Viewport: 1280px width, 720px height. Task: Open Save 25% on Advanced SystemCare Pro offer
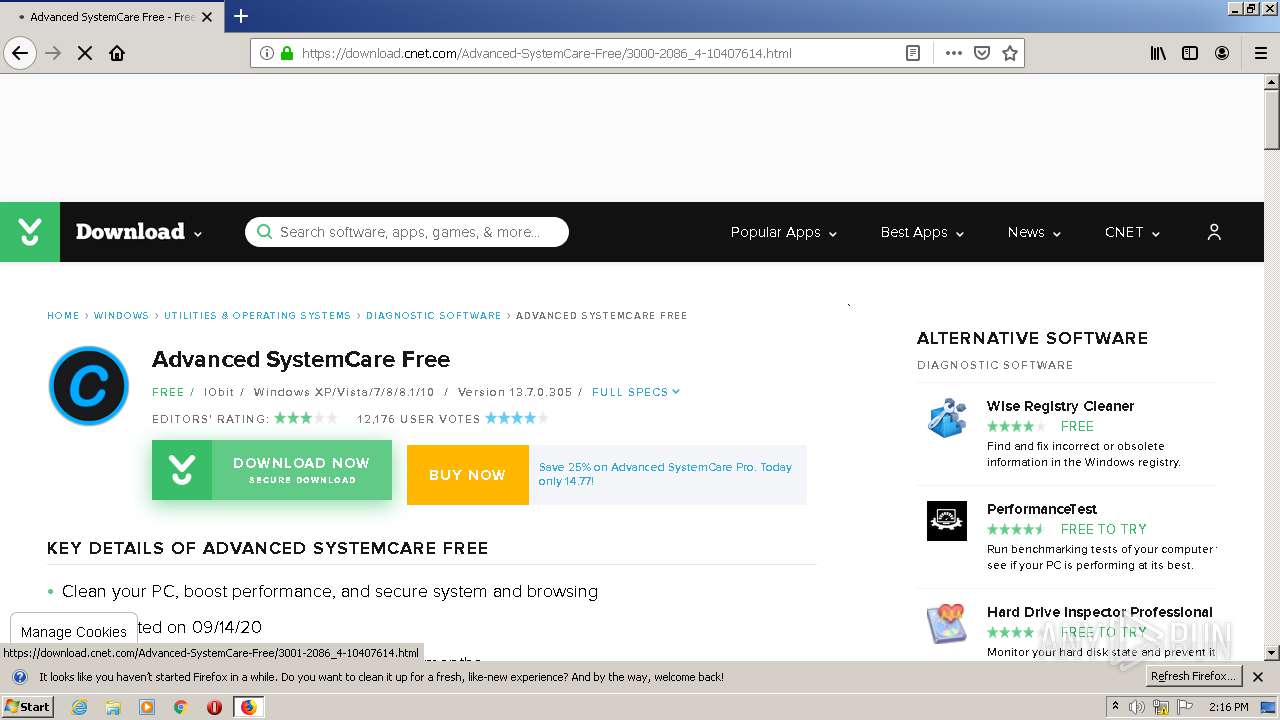[x=666, y=474]
